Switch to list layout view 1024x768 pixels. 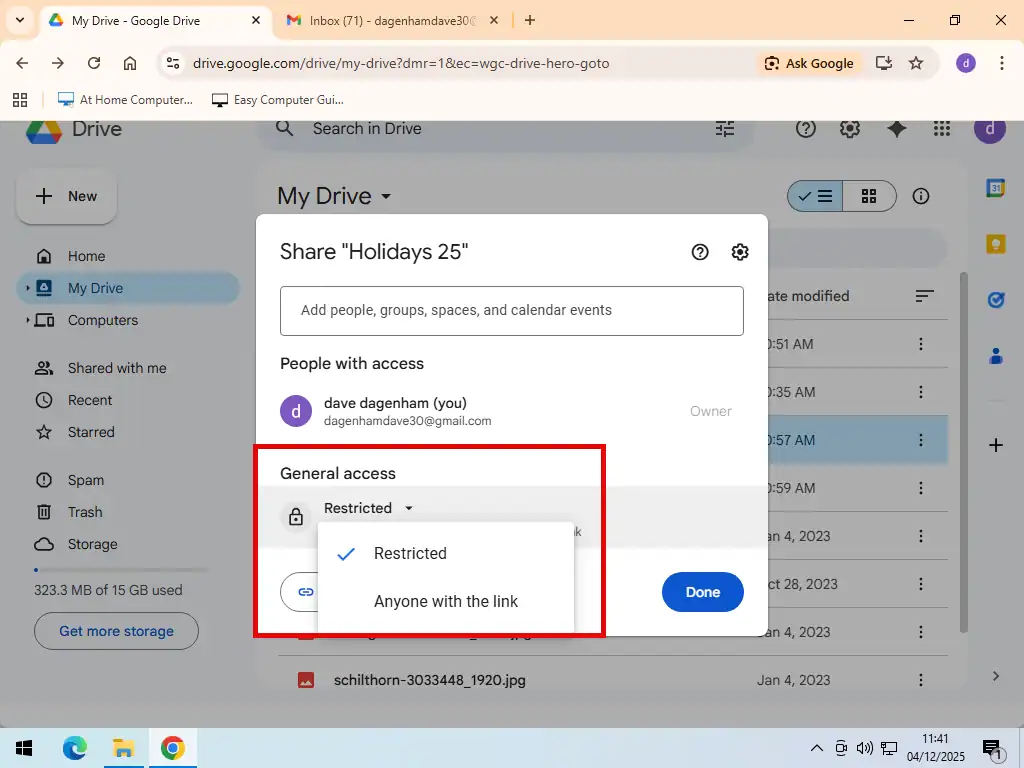(x=816, y=197)
